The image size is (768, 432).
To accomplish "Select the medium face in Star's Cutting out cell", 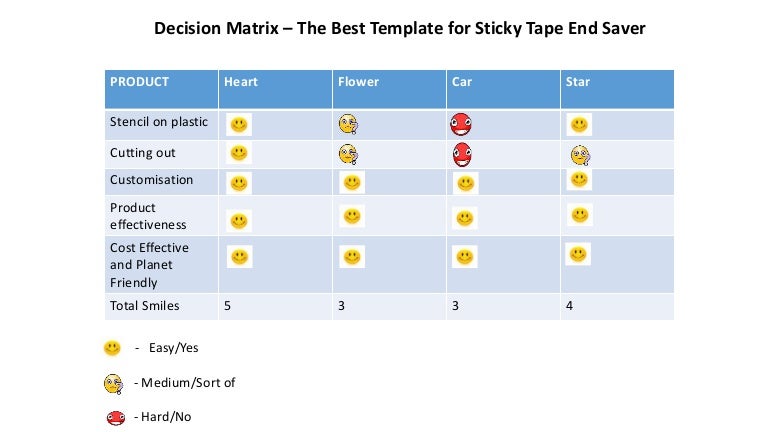I will coord(580,154).
